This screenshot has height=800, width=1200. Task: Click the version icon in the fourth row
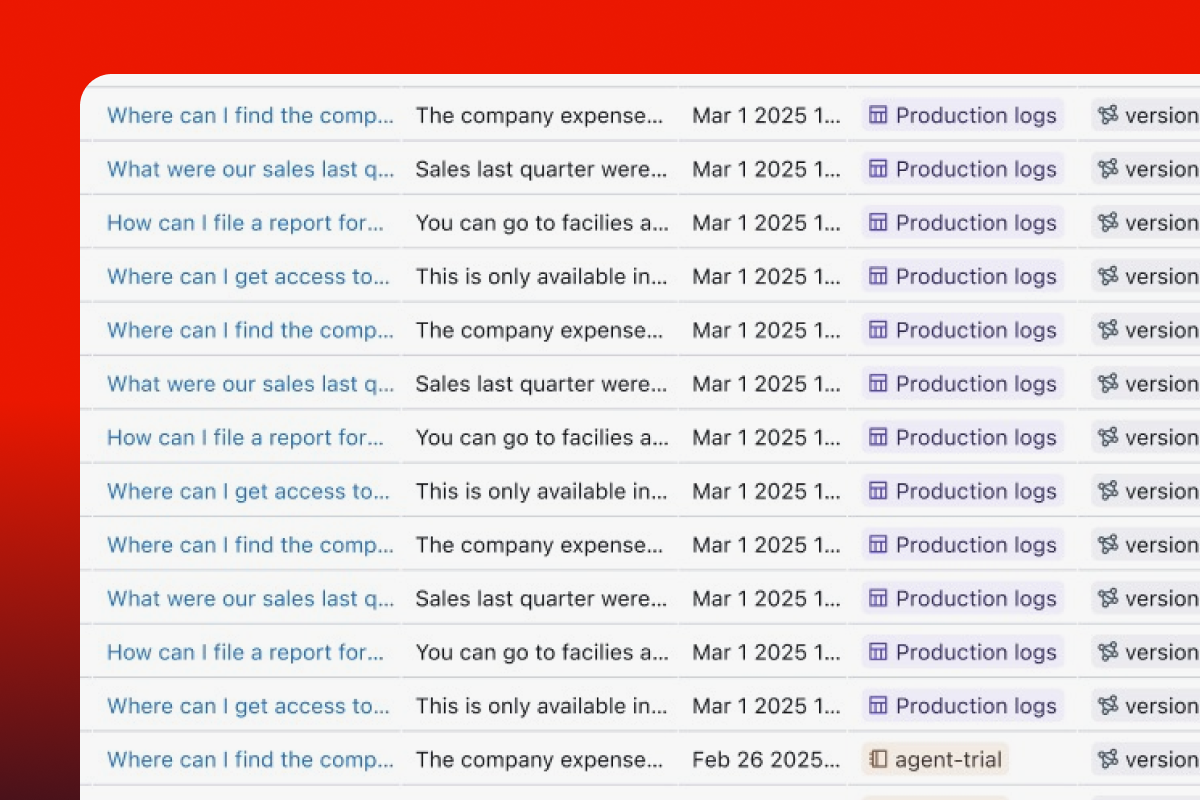(1107, 277)
